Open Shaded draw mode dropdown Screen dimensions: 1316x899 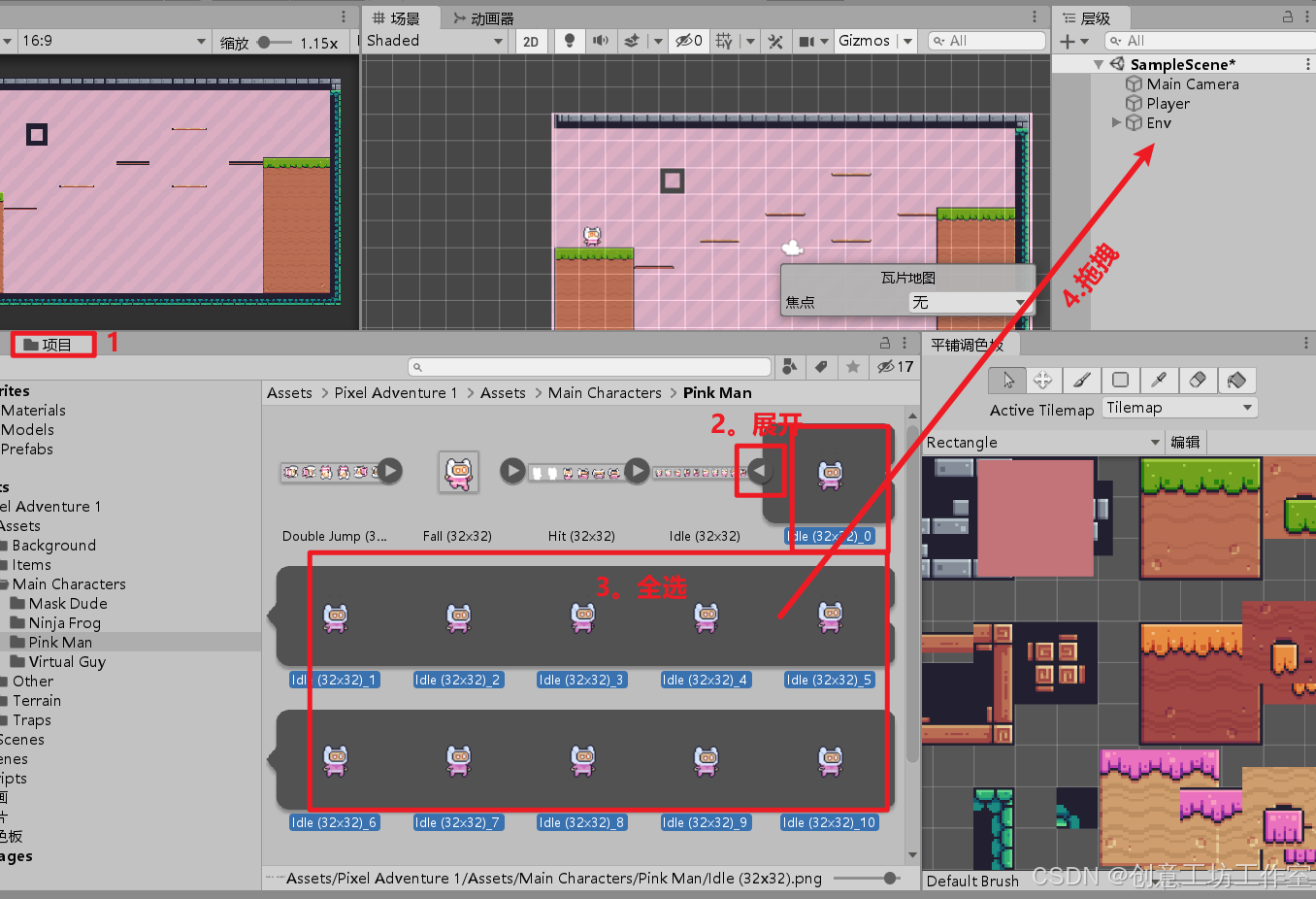[436, 41]
